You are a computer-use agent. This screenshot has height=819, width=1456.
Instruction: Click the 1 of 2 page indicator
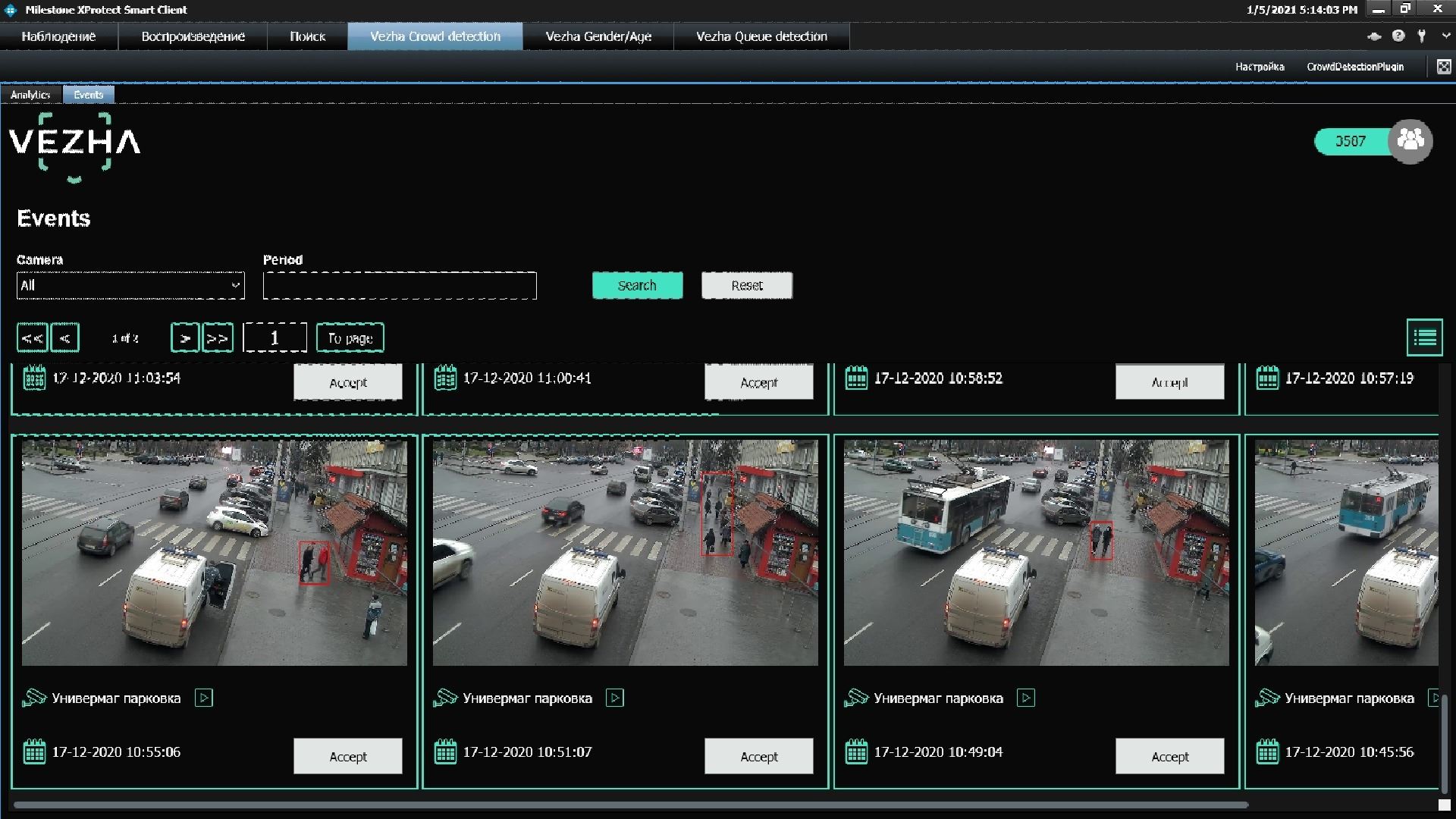(x=125, y=338)
